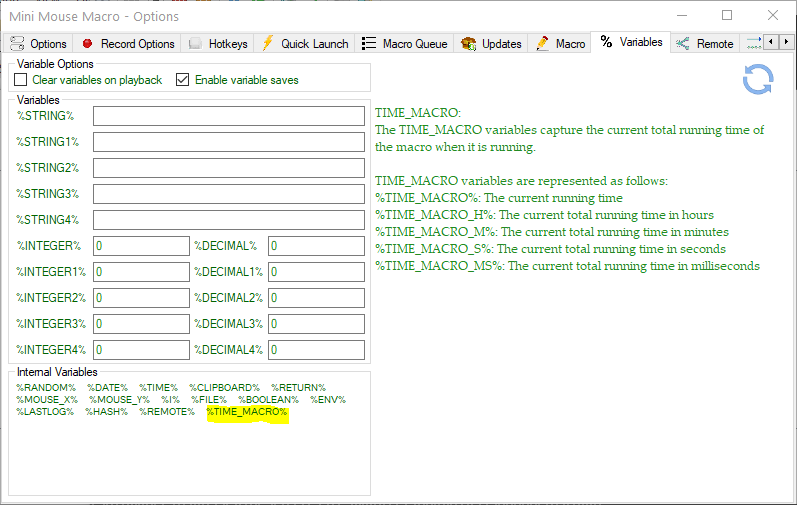
Task: Switch to the Macro tab
Action: (x=560, y=44)
